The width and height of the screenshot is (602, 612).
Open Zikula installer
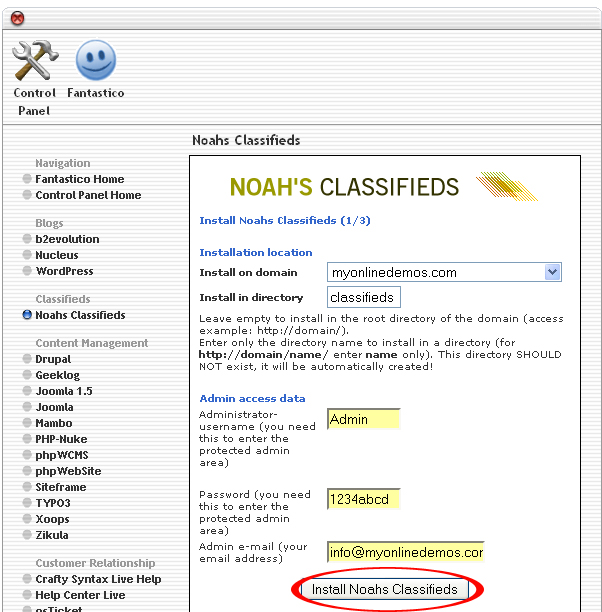point(52,535)
